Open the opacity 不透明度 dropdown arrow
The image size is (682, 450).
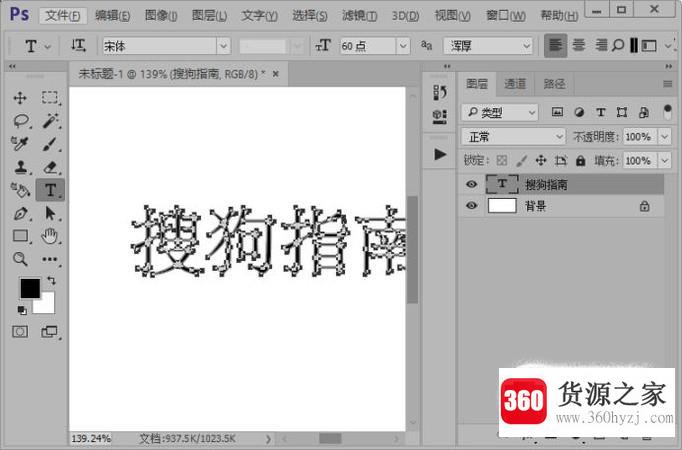coord(665,137)
